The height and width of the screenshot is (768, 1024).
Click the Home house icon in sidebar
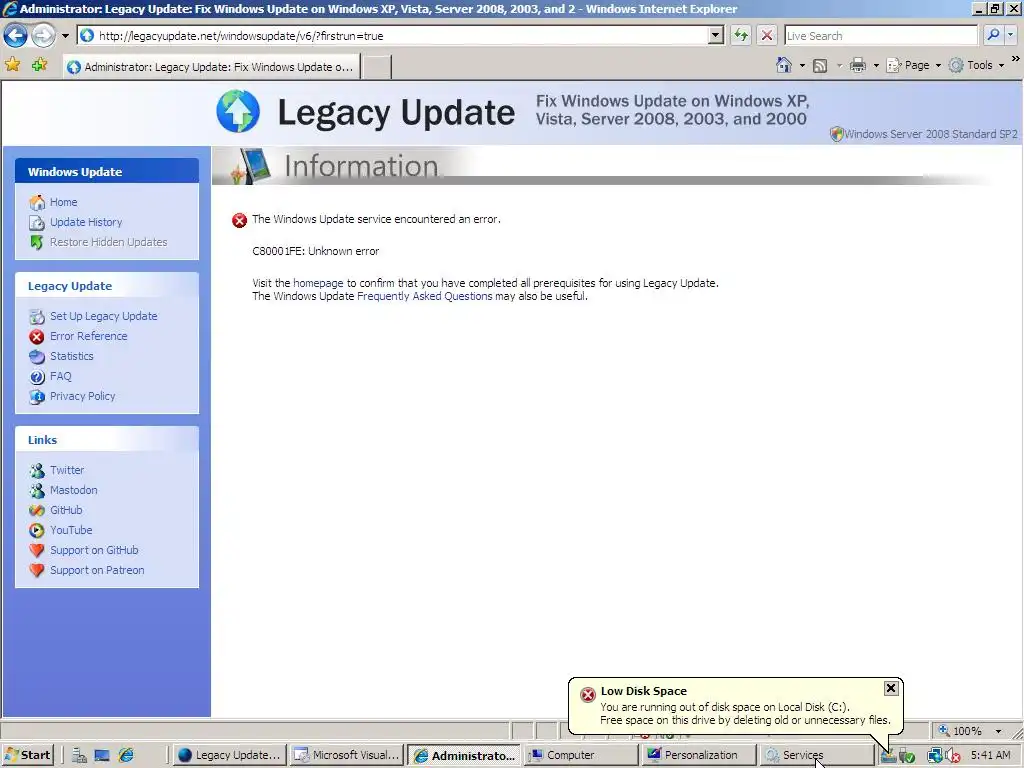(37, 202)
